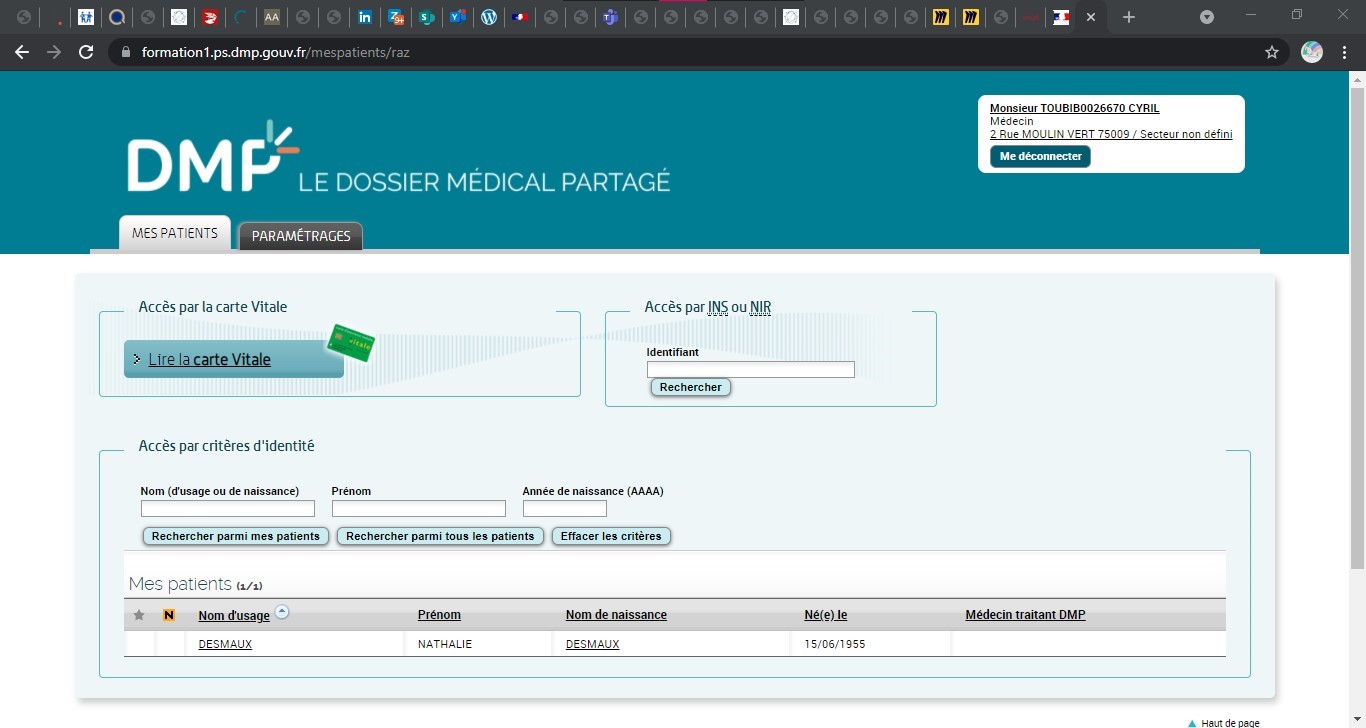Click the carte Vitale card icon
This screenshot has height=728, width=1366.
click(351, 344)
